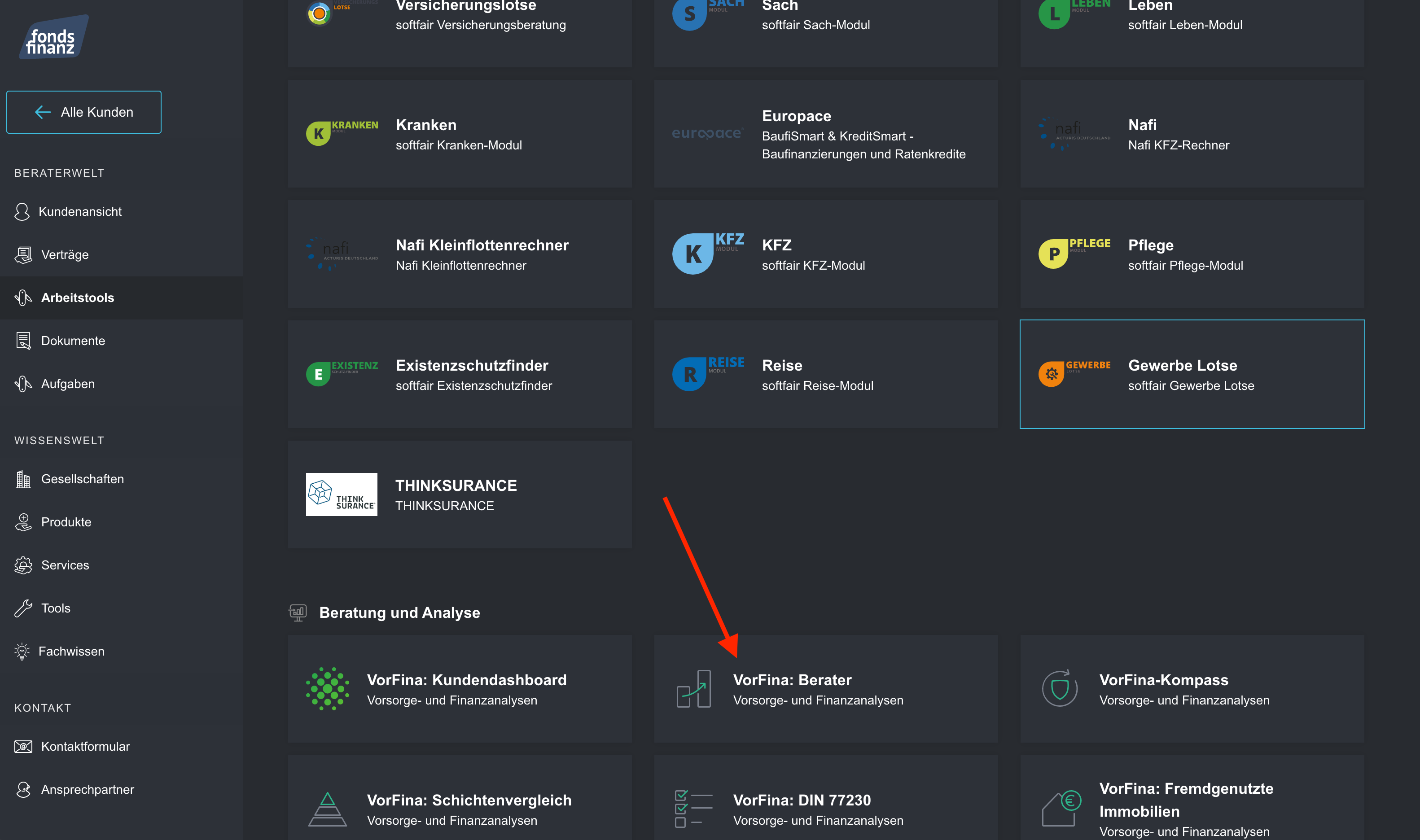Click the Fachwissen lightbulb icon
Screen dimensions: 1420x840
[22, 651]
